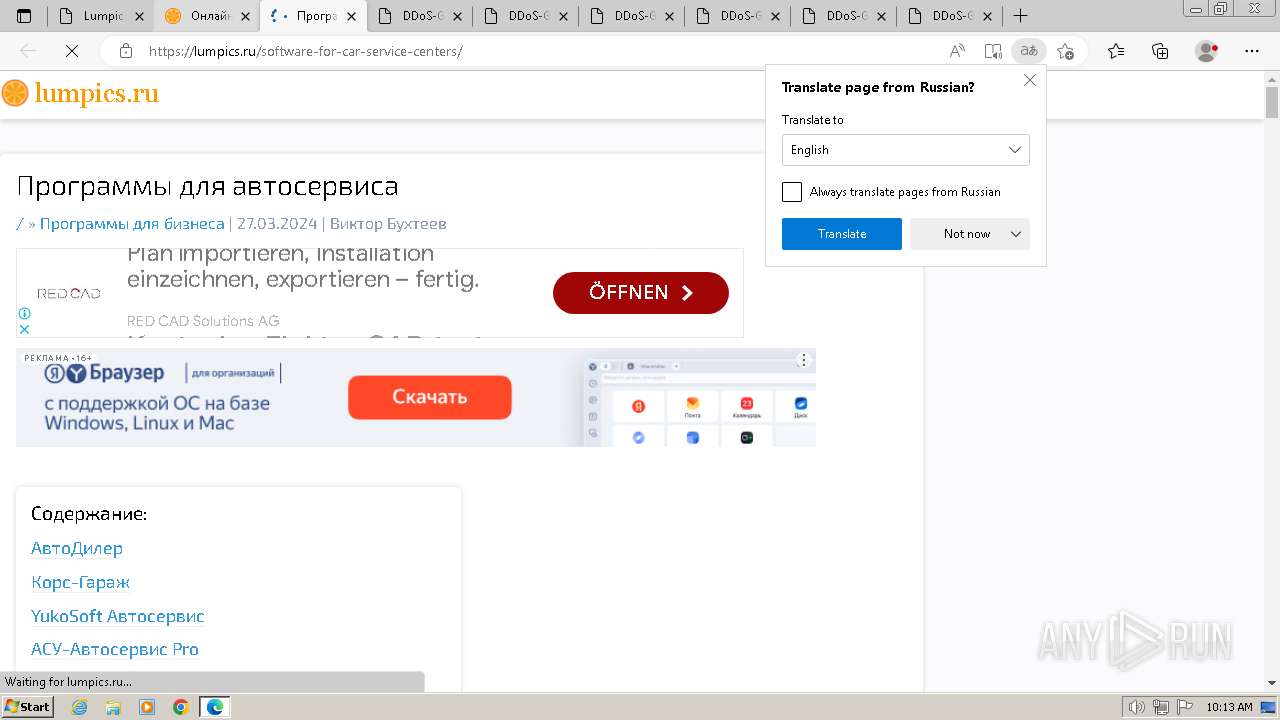Screen dimensions: 1280x720
Task: Open the Favorites list icon
Action: coord(1116,51)
